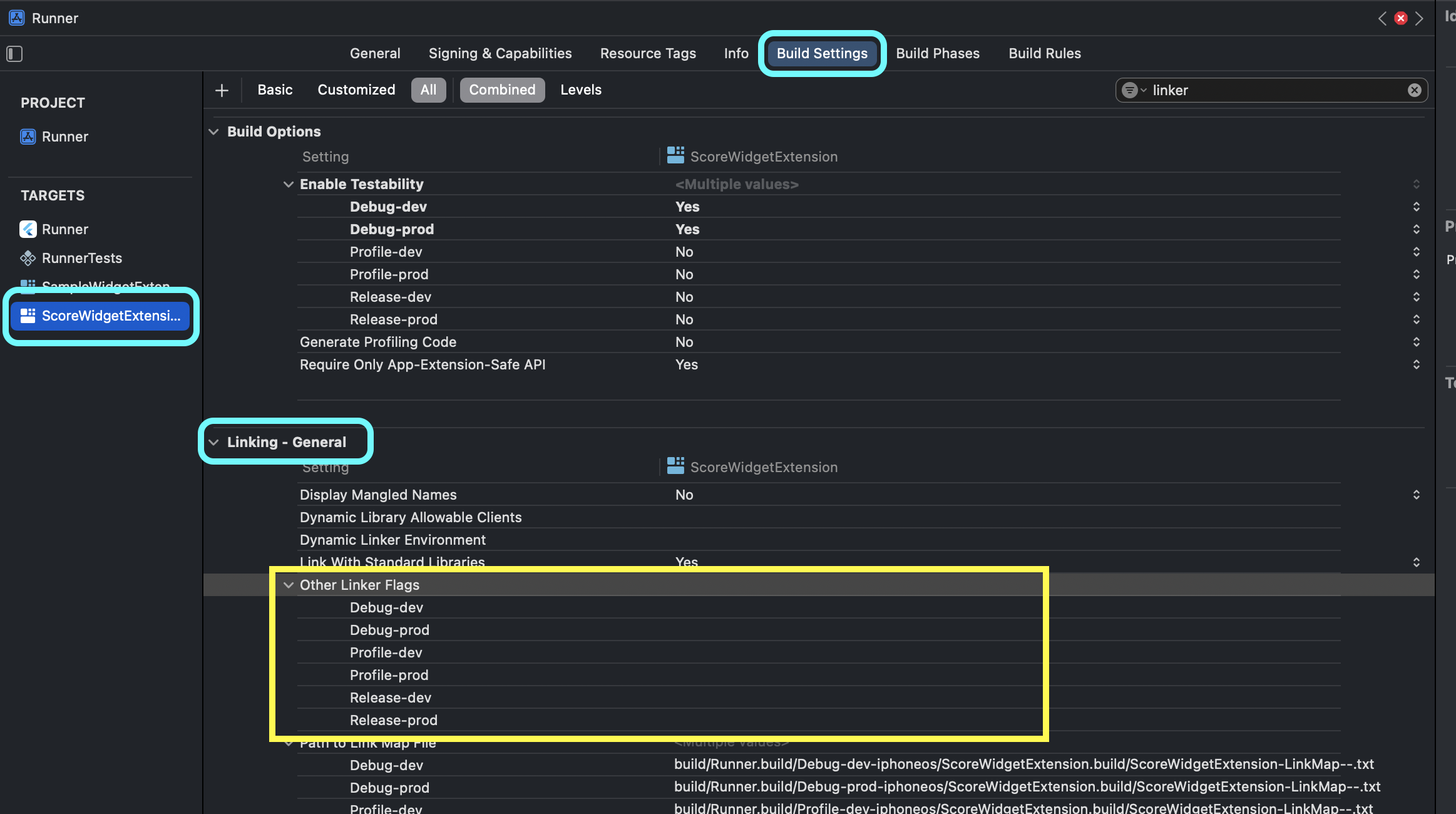
Task: Select Other Linker Flags Debug-prod row
Action: click(x=819, y=630)
